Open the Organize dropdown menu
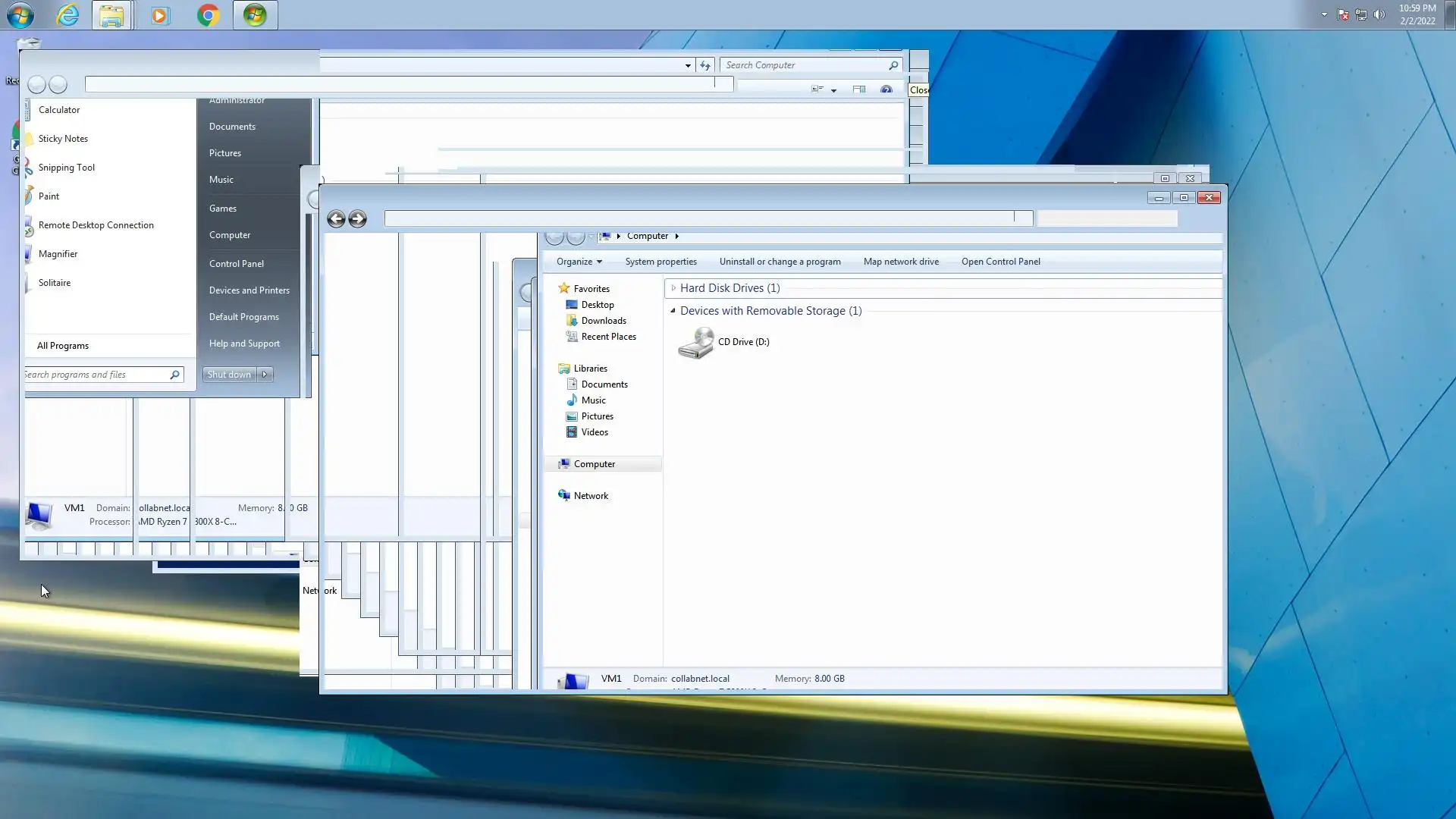The width and height of the screenshot is (1456, 819). [579, 262]
